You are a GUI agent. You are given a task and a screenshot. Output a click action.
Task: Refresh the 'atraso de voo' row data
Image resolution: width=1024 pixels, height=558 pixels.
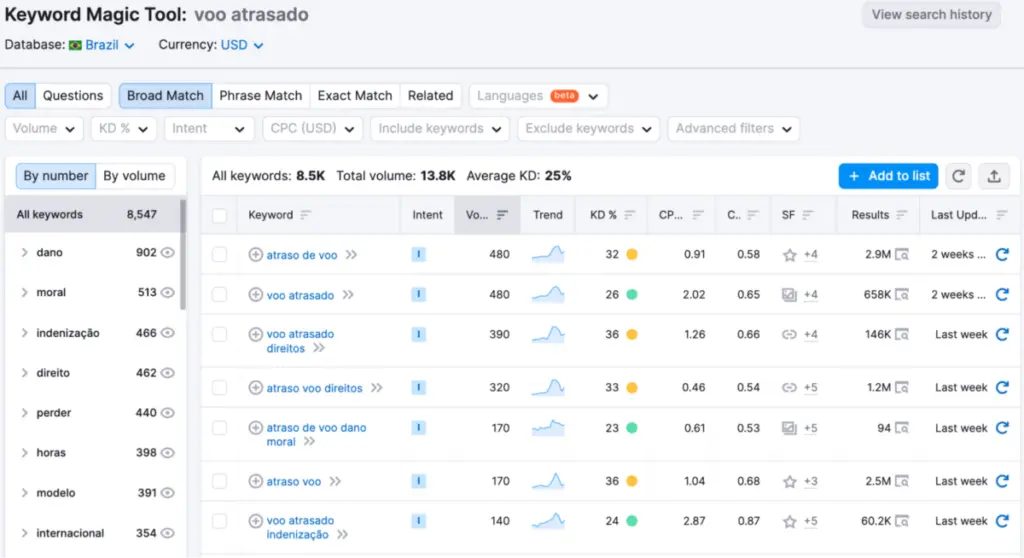click(1002, 255)
